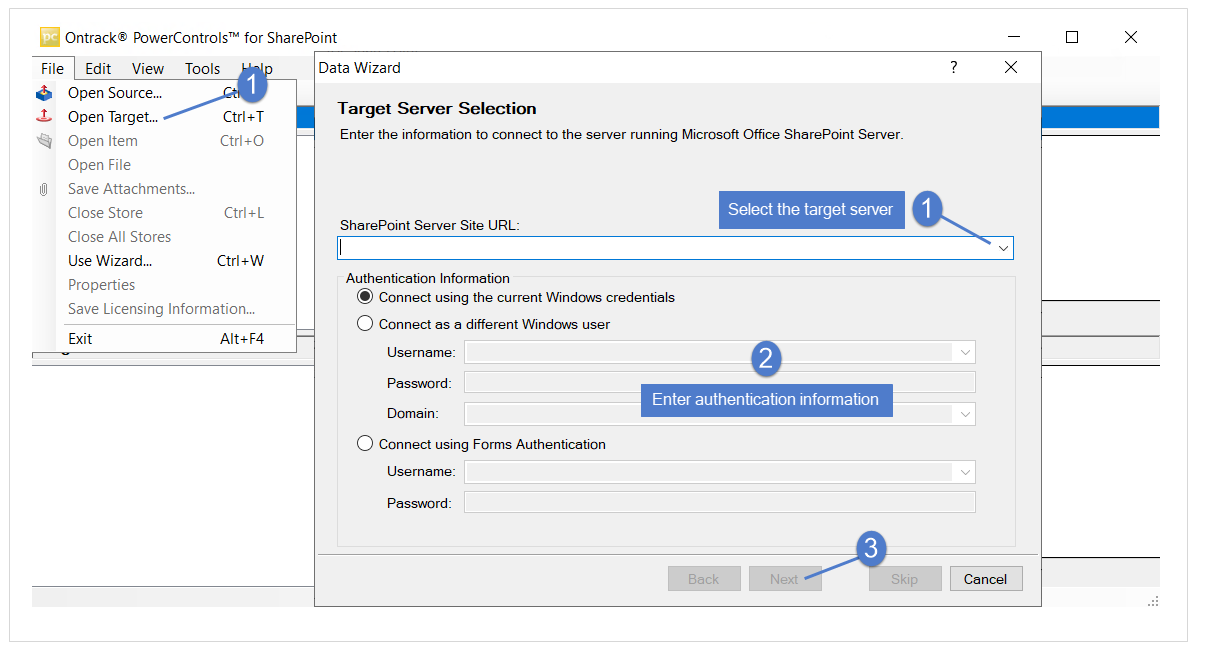Click the PowerControls app icon in title bar
The height and width of the screenshot is (663, 1217).
[x=50, y=37]
